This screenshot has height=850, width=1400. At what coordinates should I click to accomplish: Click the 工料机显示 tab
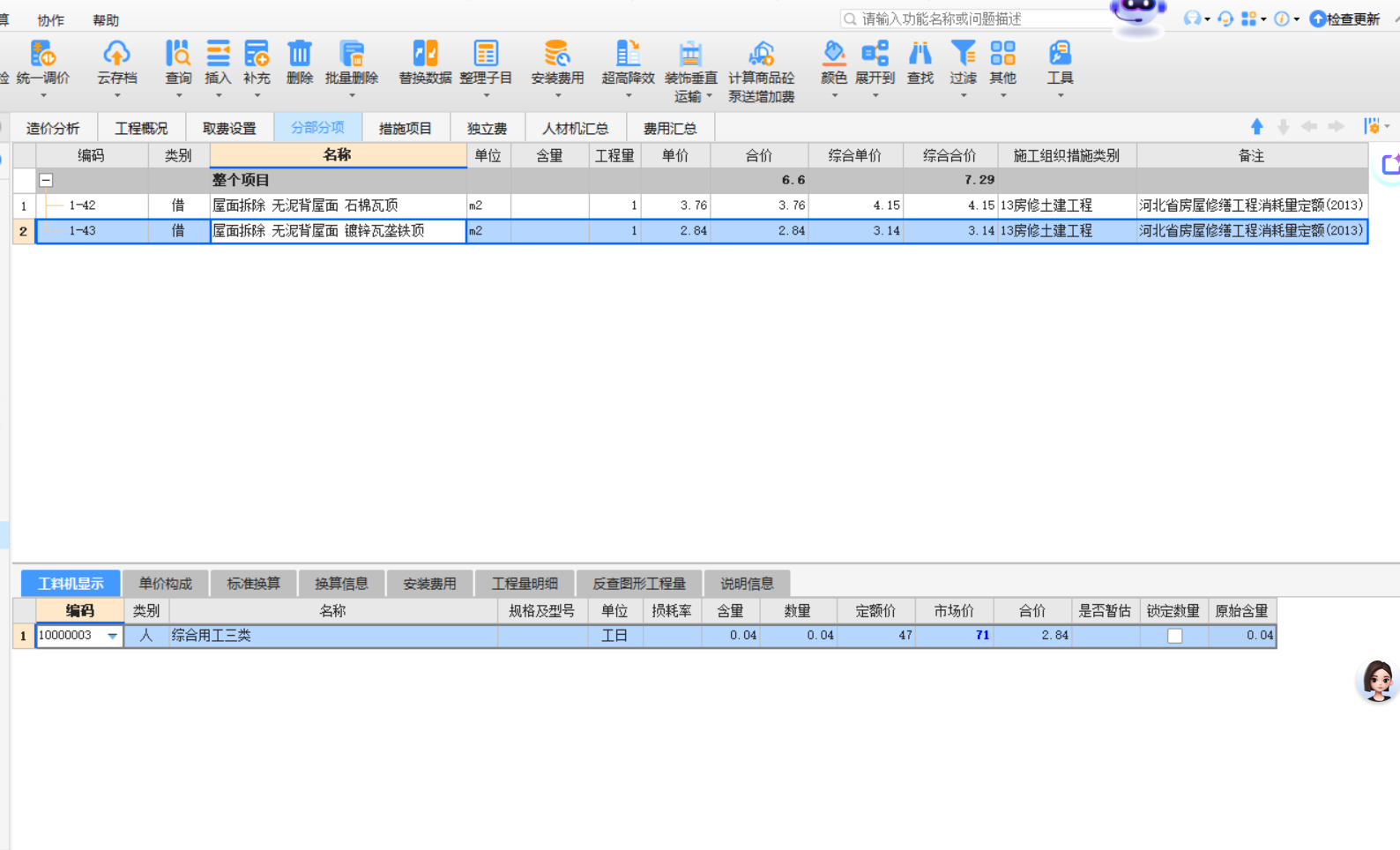click(71, 584)
